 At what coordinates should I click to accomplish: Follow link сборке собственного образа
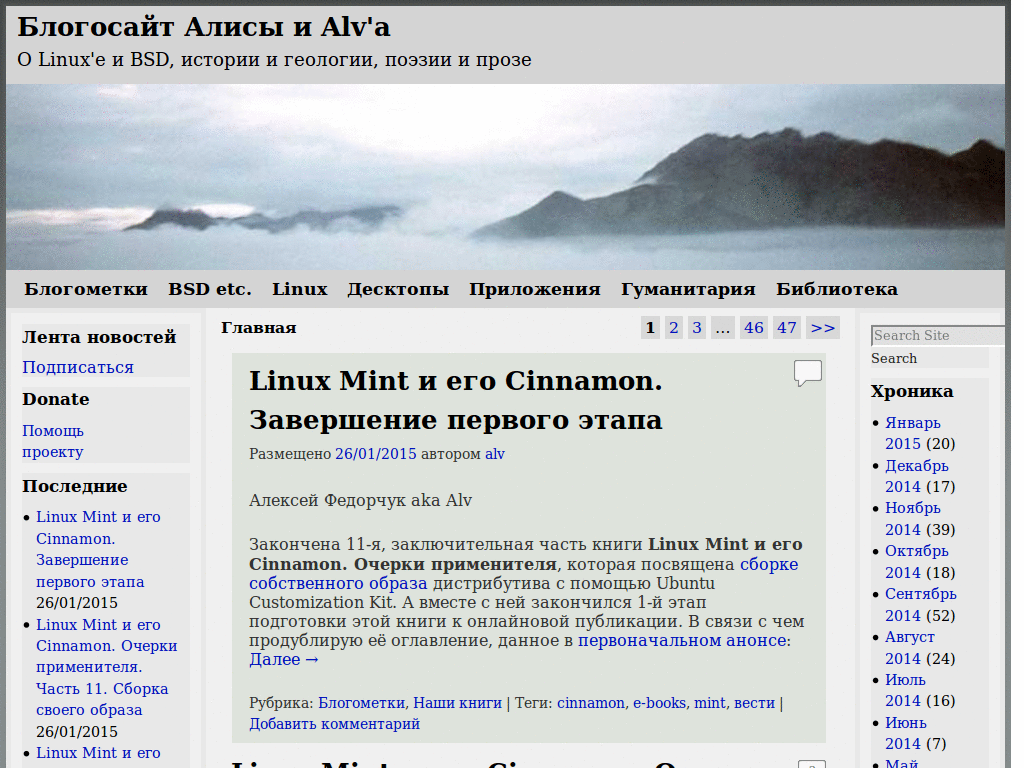pos(523,574)
